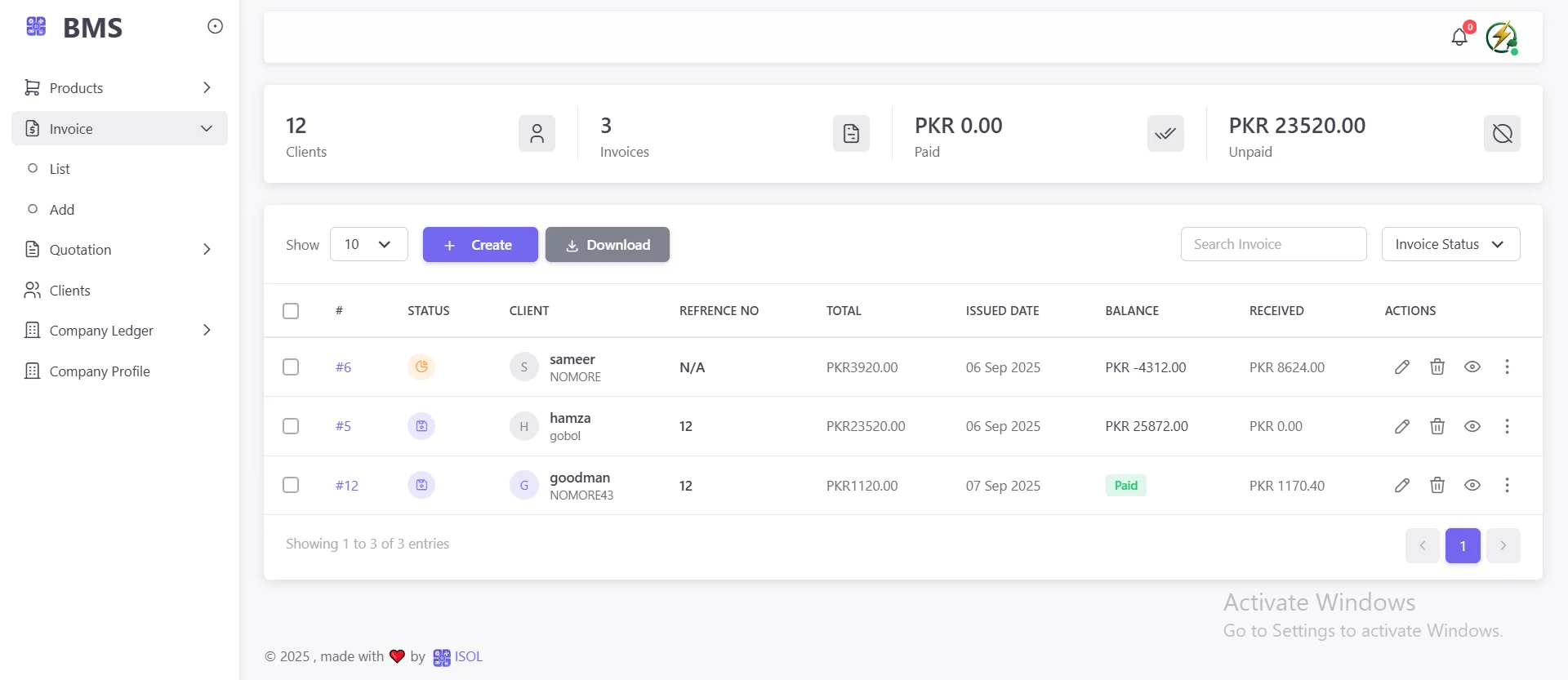Edit invoice #6 with pencil icon
This screenshot has height=680, width=1568.
[x=1402, y=367]
